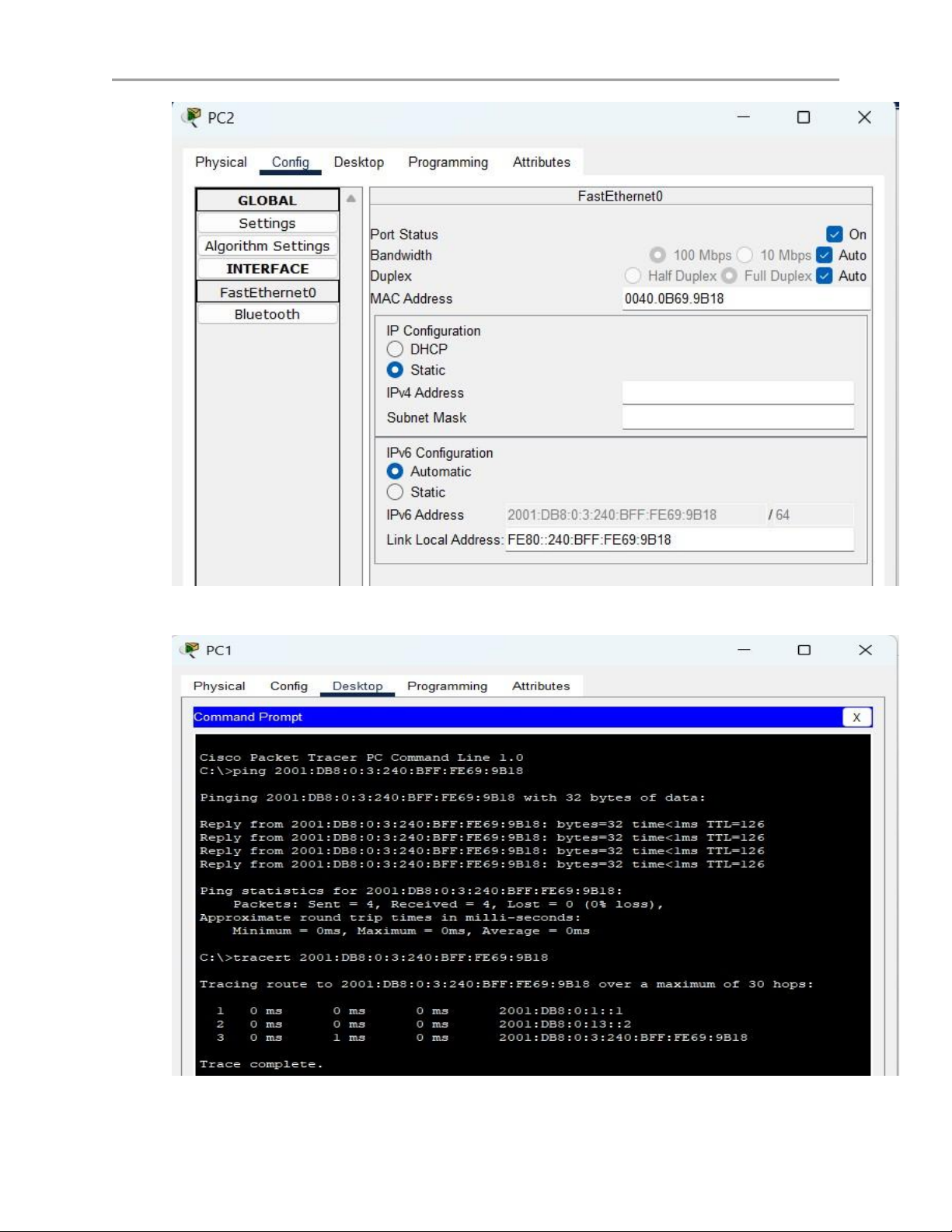Click the sidebar scrollbar up arrow
The width and height of the screenshot is (952, 1232).
tap(351, 199)
